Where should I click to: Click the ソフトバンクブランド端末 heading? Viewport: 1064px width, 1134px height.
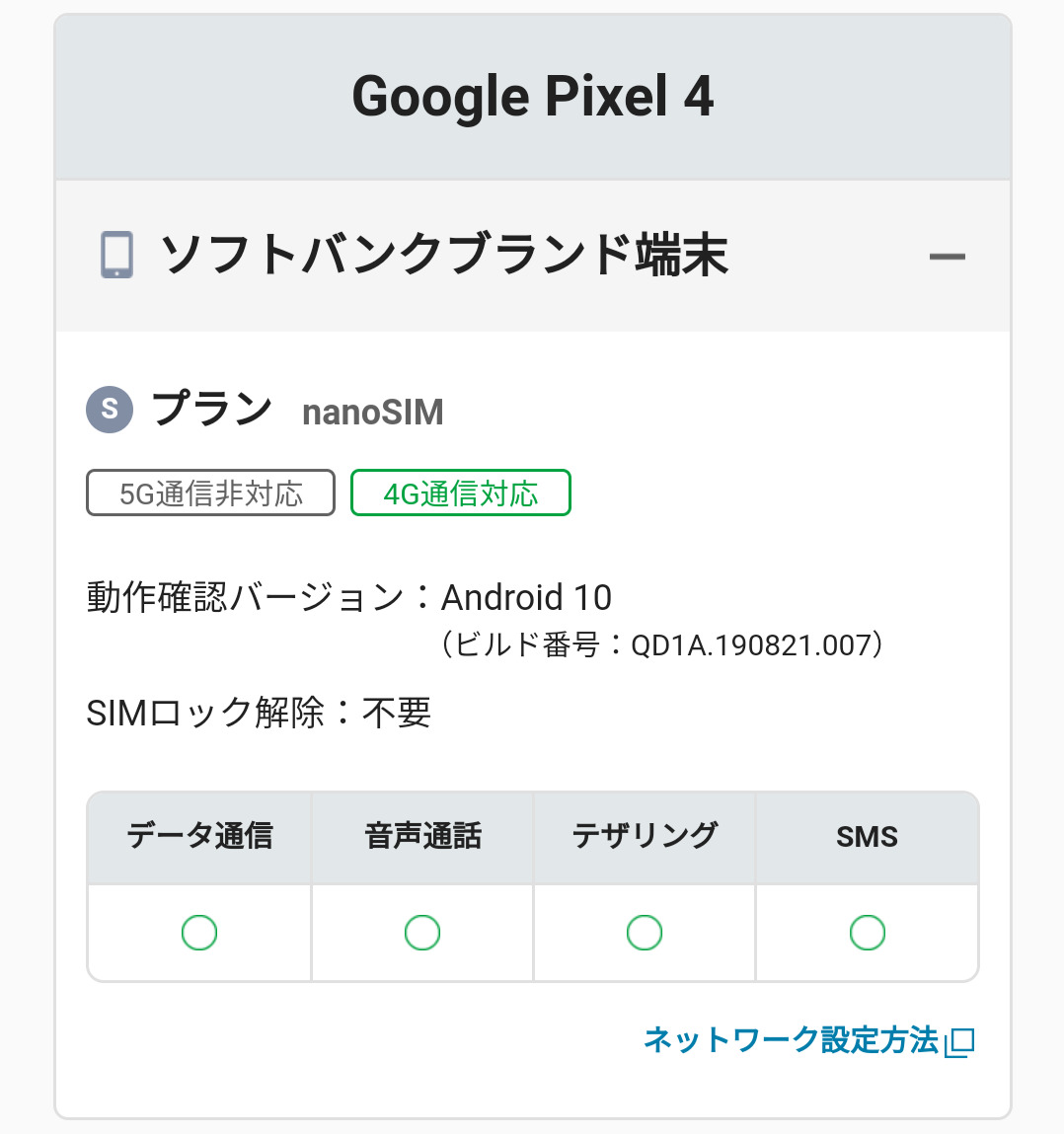pos(444,256)
